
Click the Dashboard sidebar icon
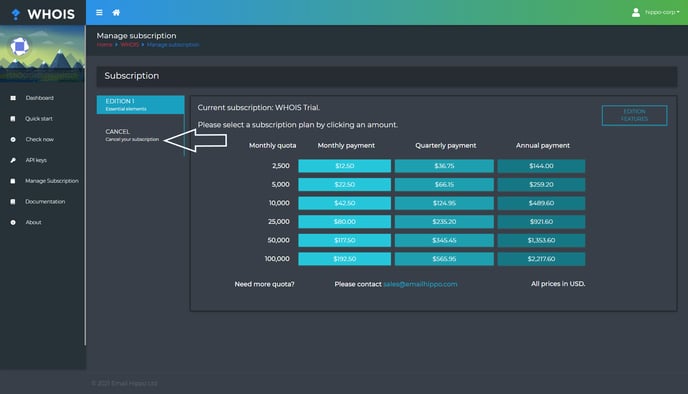13,98
